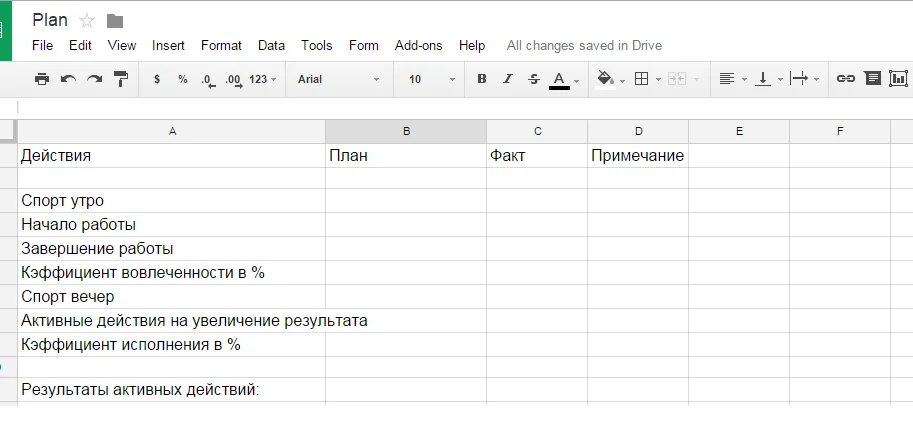
Task: Open the font size 10 dropdown
Action: tap(431, 79)
